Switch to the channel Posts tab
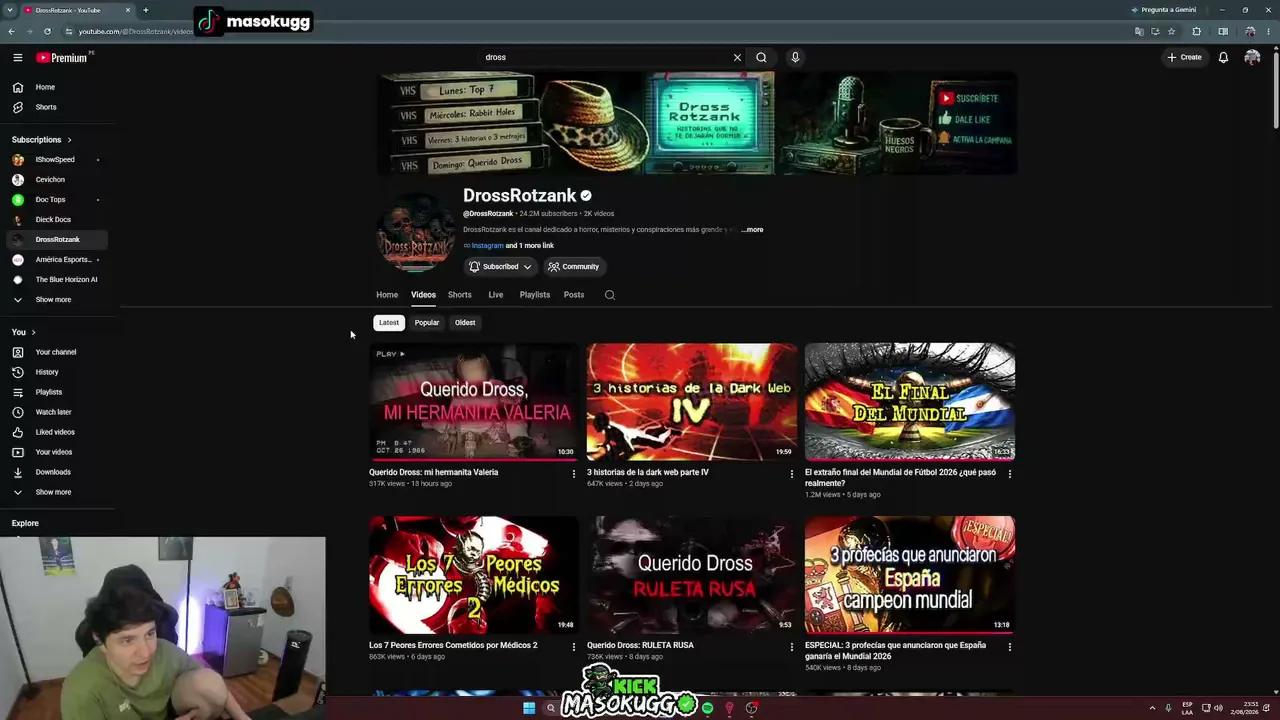Screen dimensions: 1280x720 [574, 295]
